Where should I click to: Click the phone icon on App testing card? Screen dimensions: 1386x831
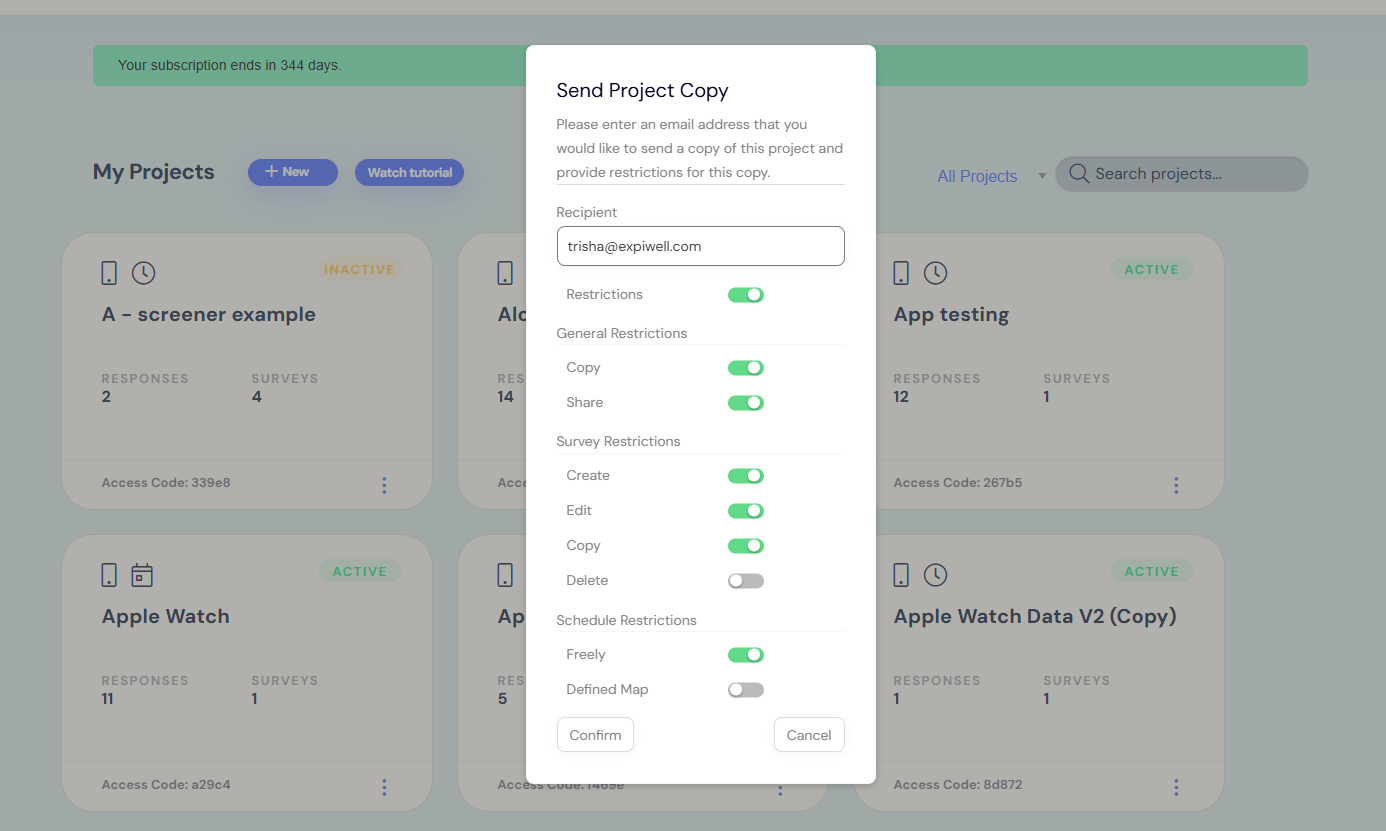(902, 273)
